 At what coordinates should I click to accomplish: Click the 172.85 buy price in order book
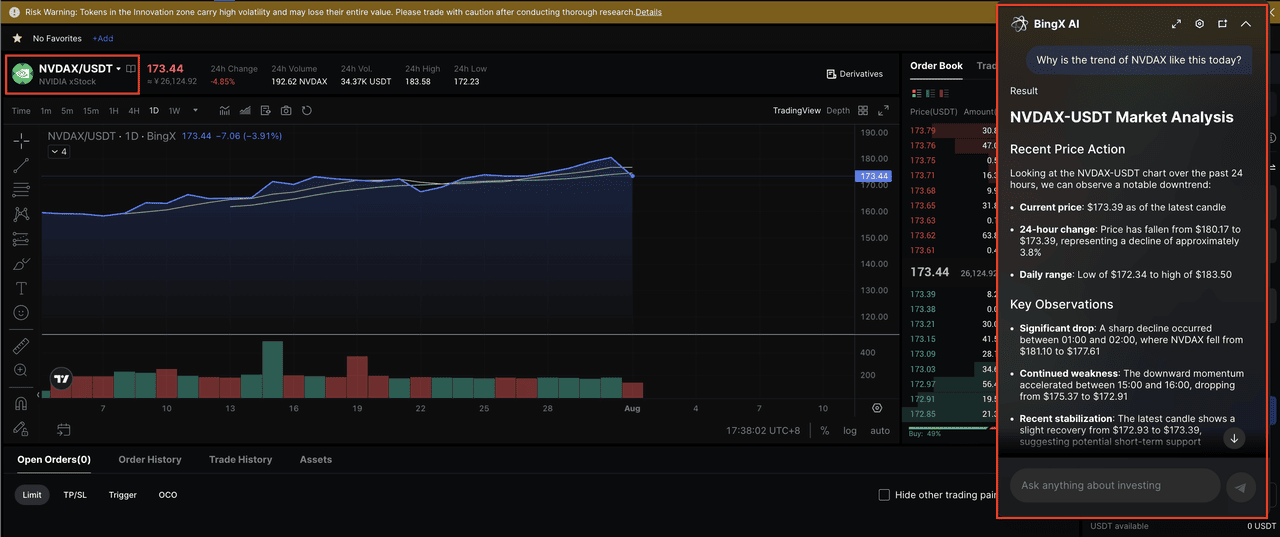tap(922, 414)
